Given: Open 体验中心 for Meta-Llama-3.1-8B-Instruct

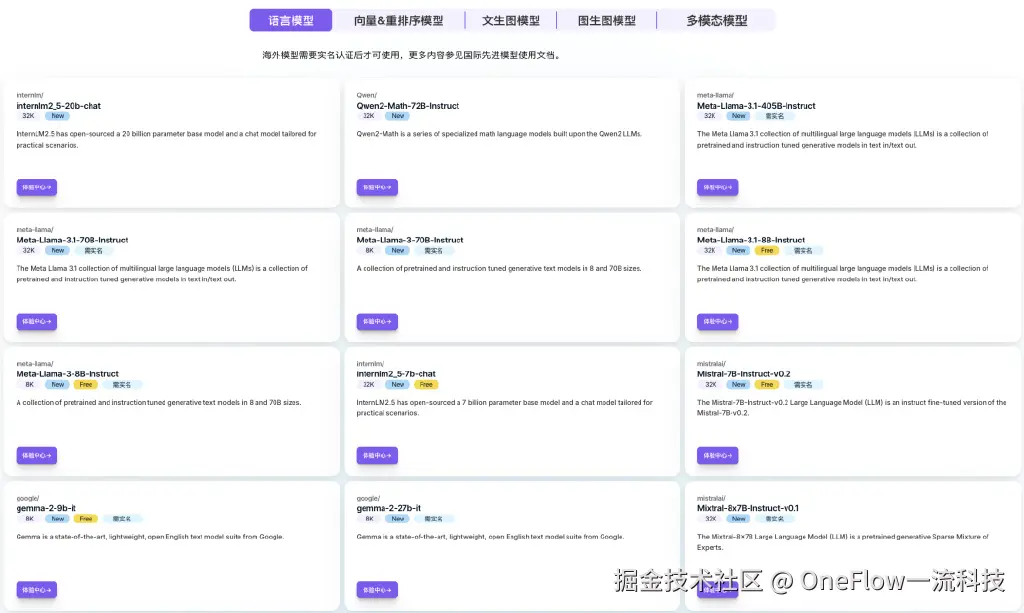Looking at the screenshot, I should [x=717, y=321].
